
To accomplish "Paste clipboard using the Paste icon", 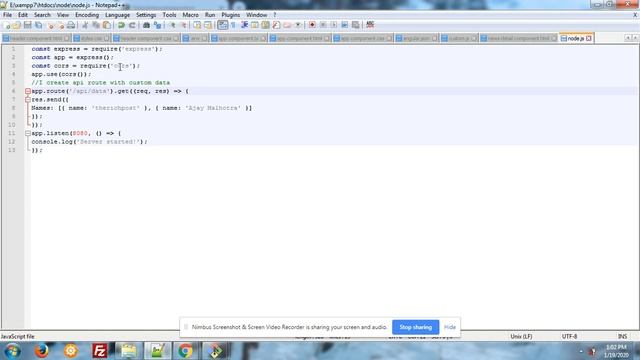I will (x=107, y=25).
